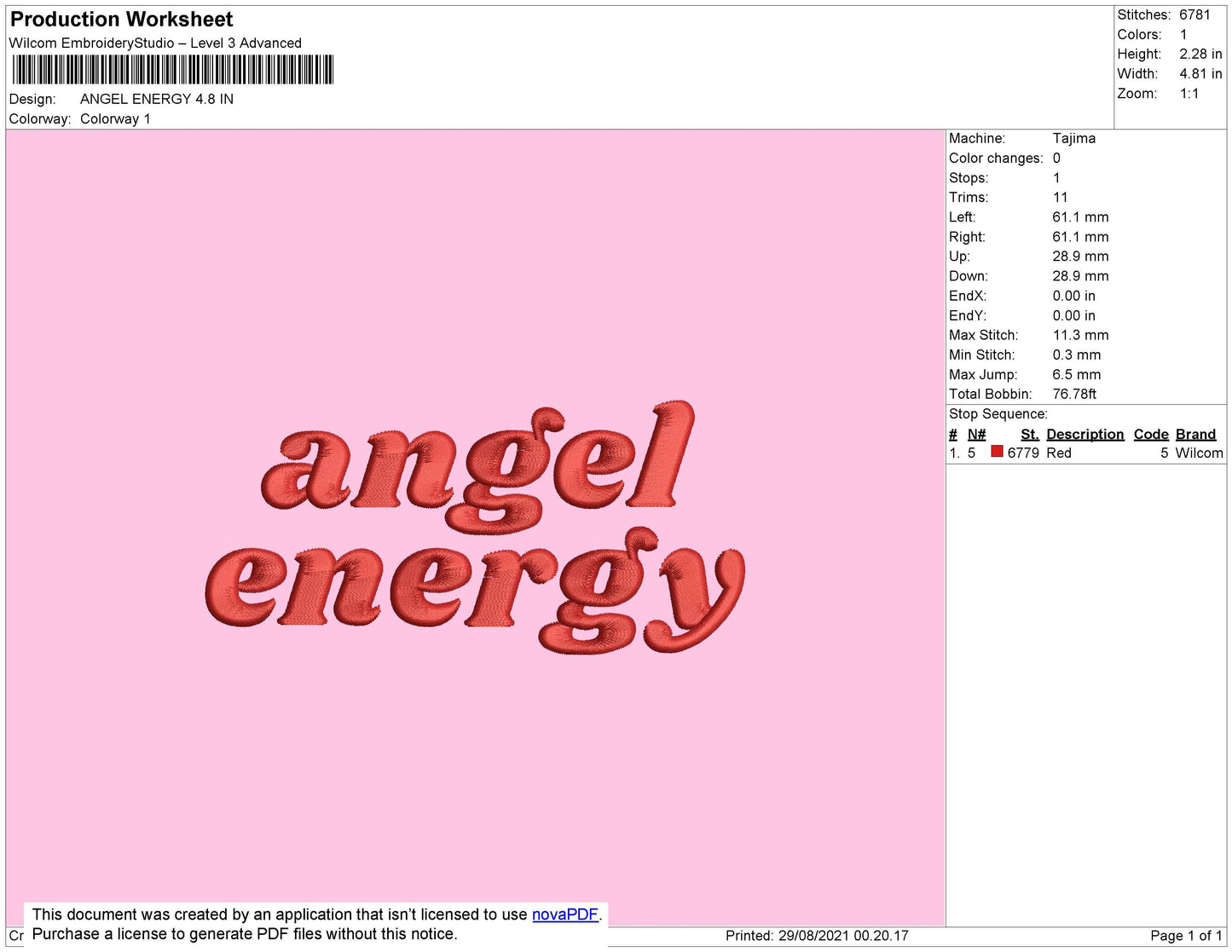Click the Min Stitch value 0.3 mm
The height and width of the screenshot is (952, 1232).
1077,355
